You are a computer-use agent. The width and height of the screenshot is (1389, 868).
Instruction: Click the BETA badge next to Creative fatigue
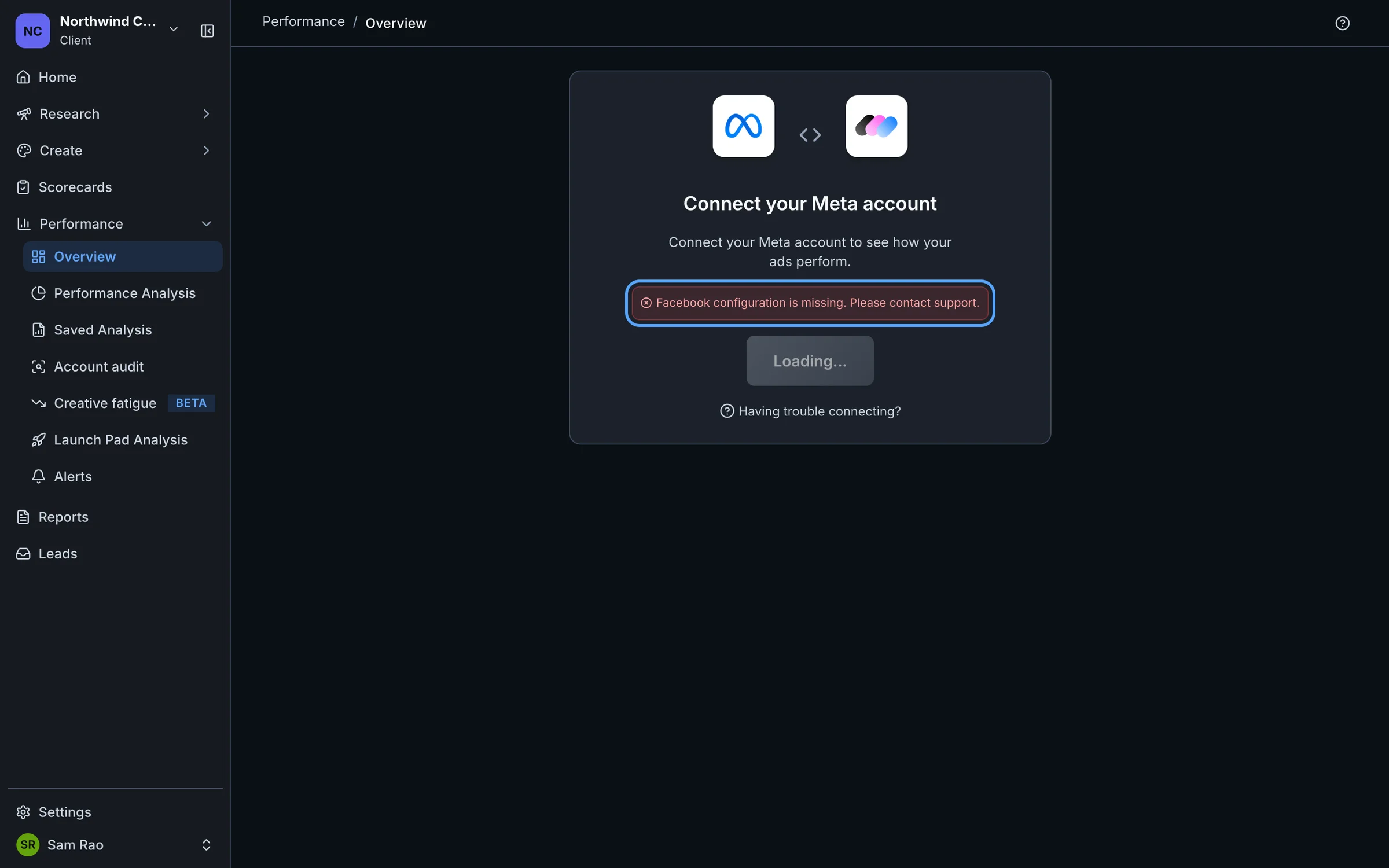(x=191, y=403)
